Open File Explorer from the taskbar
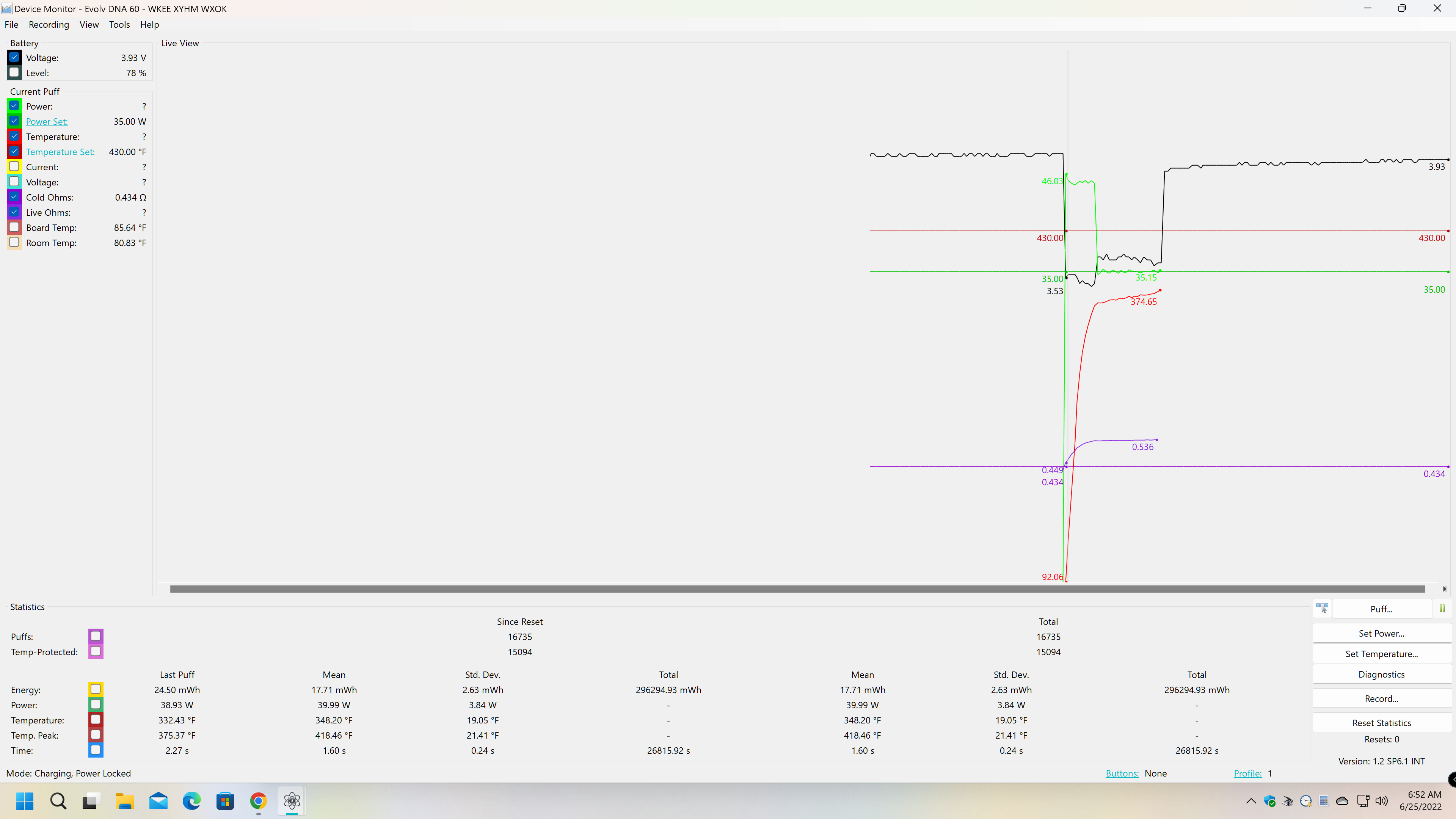Image resolution: width=1456 pixels, height=819 pixels. tap(125, 801)
